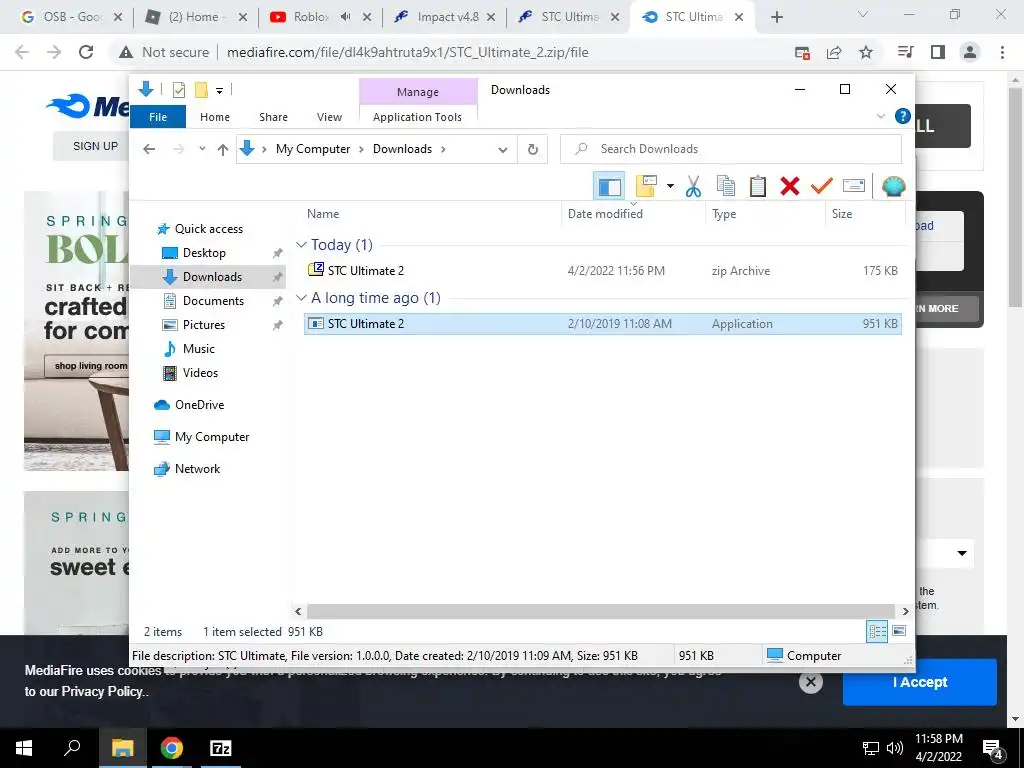This screenshot has height=768, width=1024.
Task: Switch to large thumbnails view icon
Action: tap(899, 631)
